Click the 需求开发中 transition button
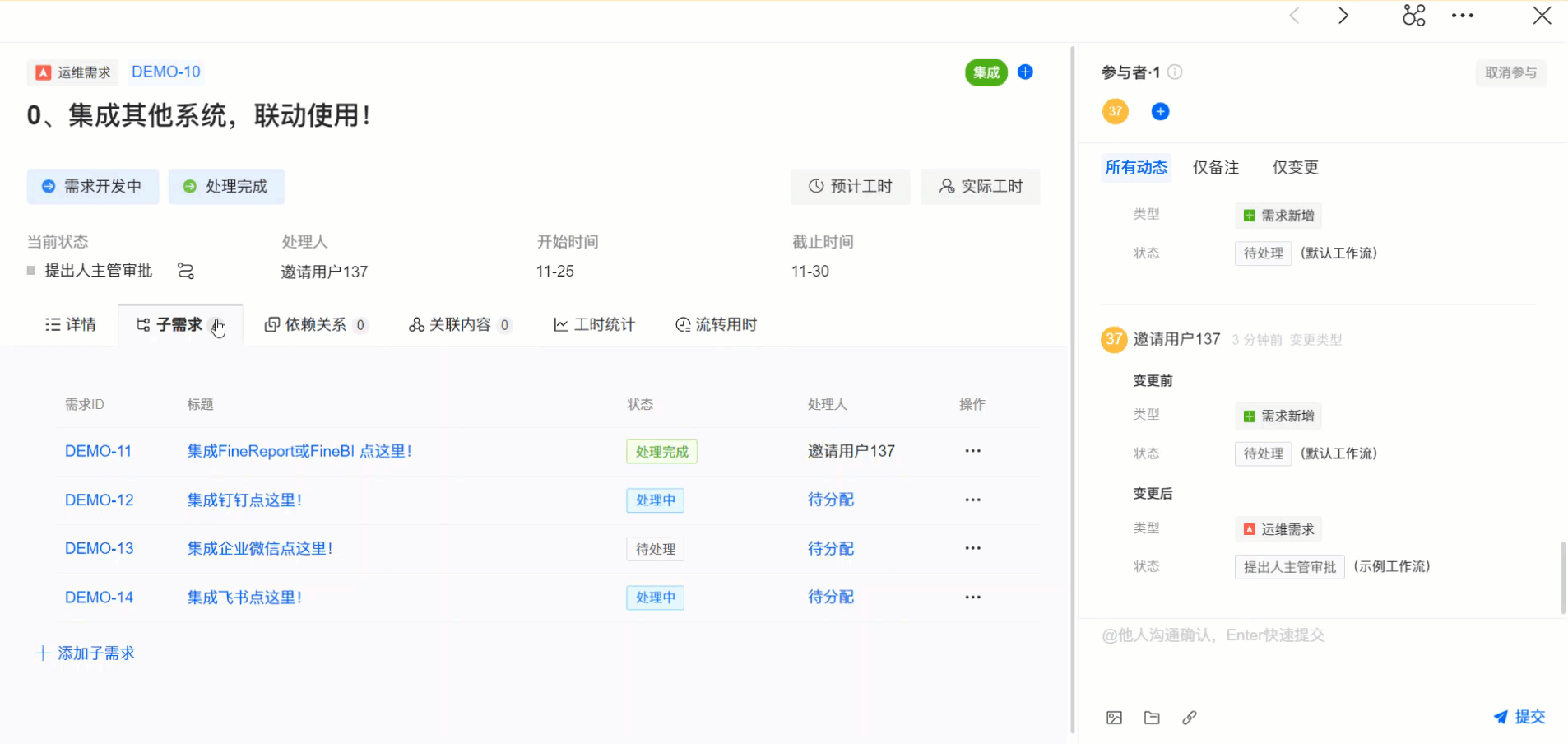This screenshot has width=1568, height=744. (93, 187)
